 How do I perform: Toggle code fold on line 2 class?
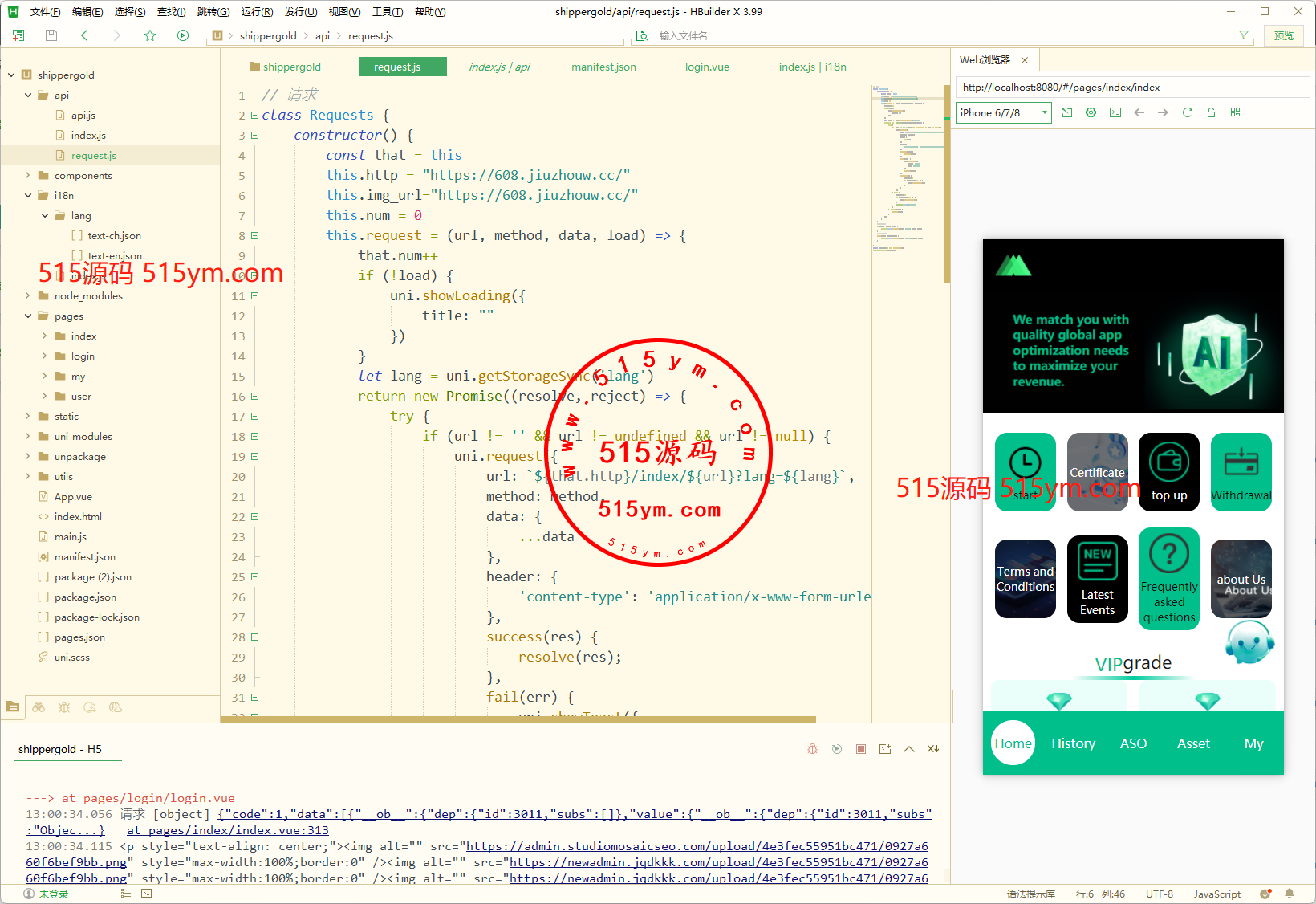[x=254, y=116]
